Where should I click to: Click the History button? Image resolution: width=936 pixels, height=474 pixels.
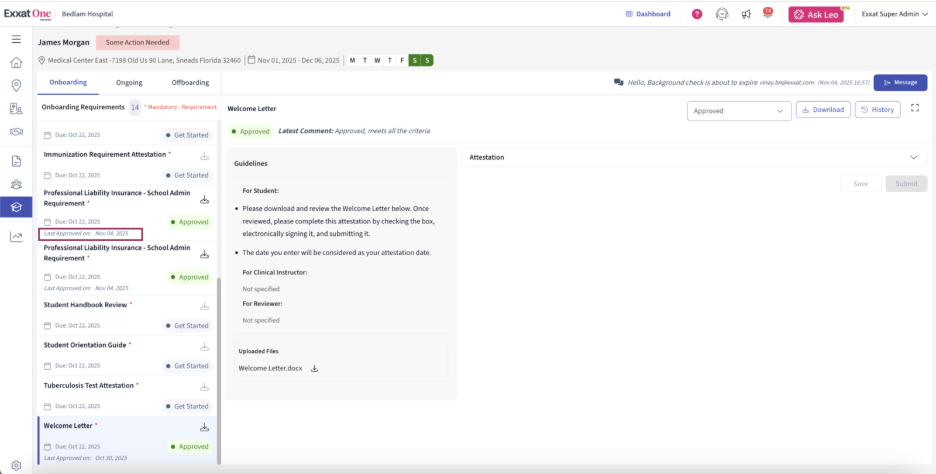pos(877,109)
